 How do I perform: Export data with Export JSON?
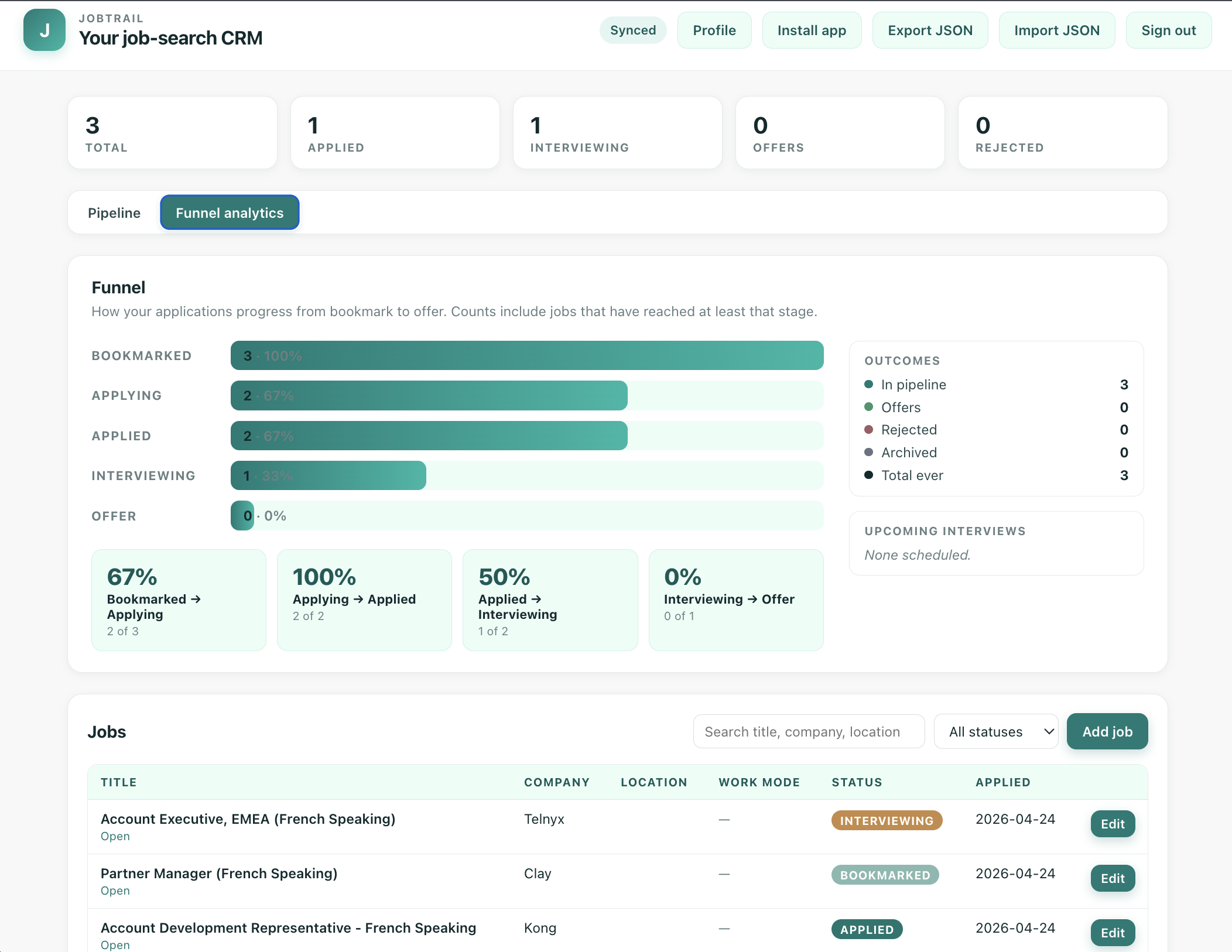click(930, 30)
